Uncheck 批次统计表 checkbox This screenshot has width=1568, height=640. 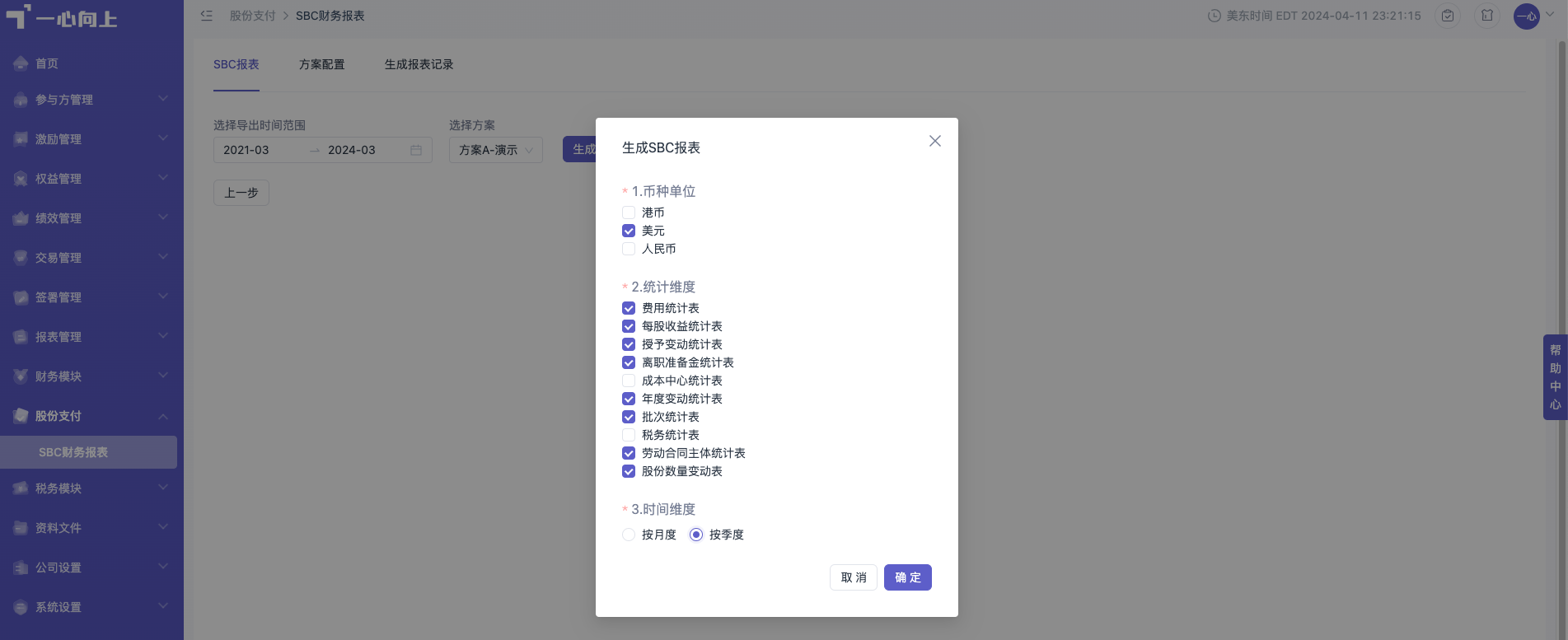point(629,417)
